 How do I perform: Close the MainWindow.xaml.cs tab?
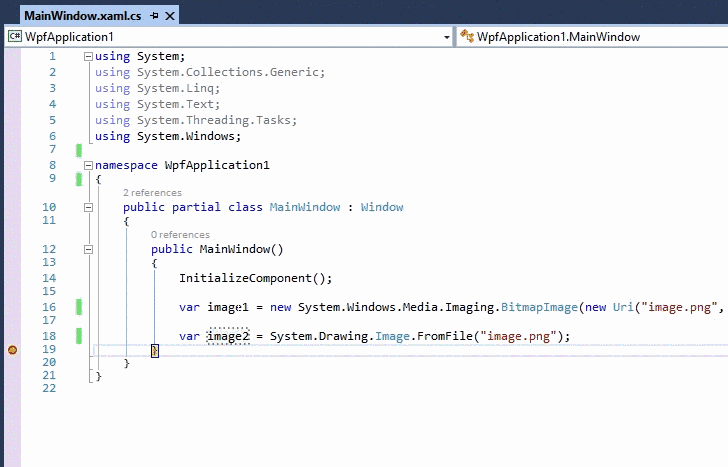[x=170, y=16]
